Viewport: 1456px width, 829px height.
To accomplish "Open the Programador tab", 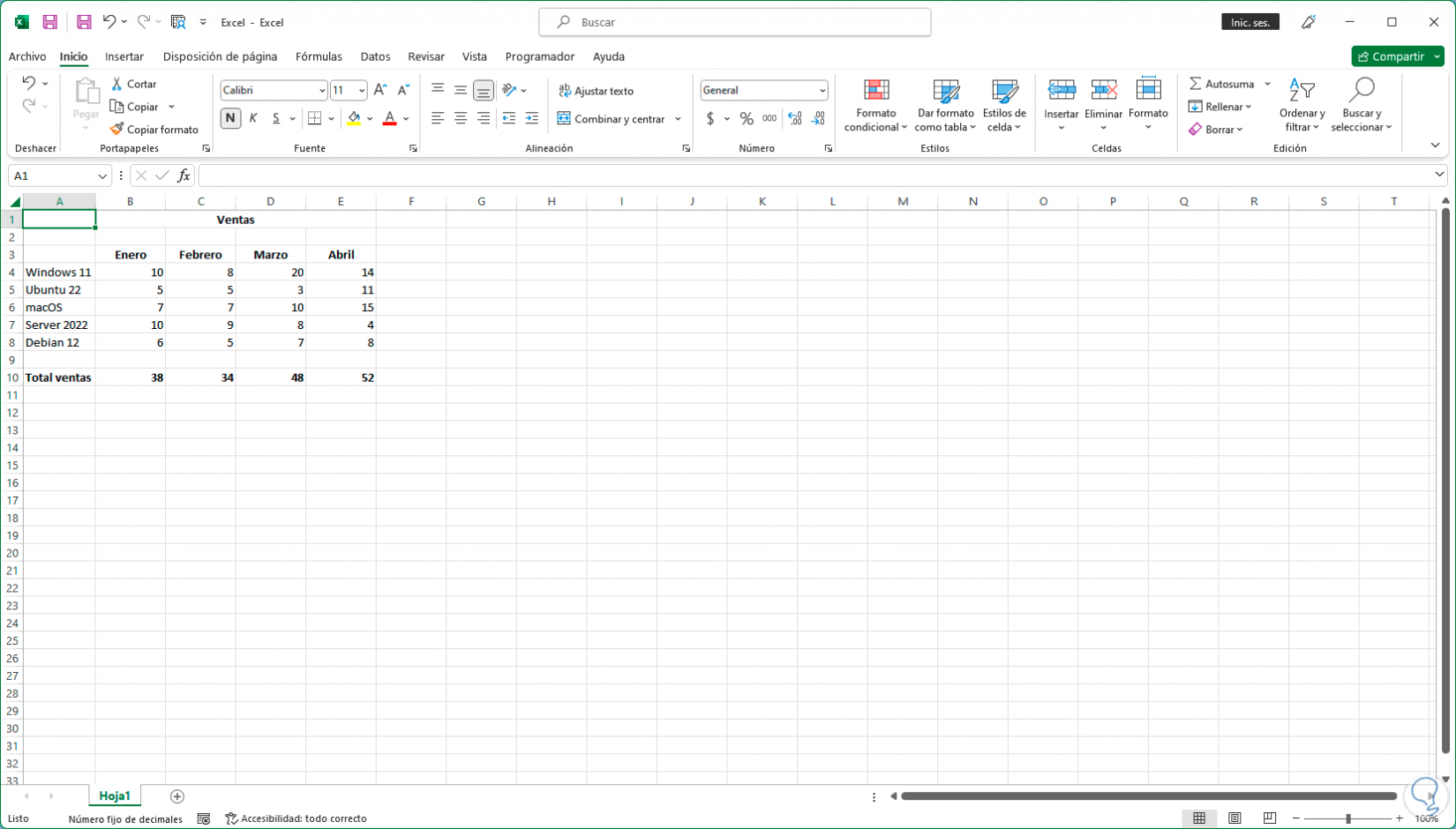I will click(540, 56).
